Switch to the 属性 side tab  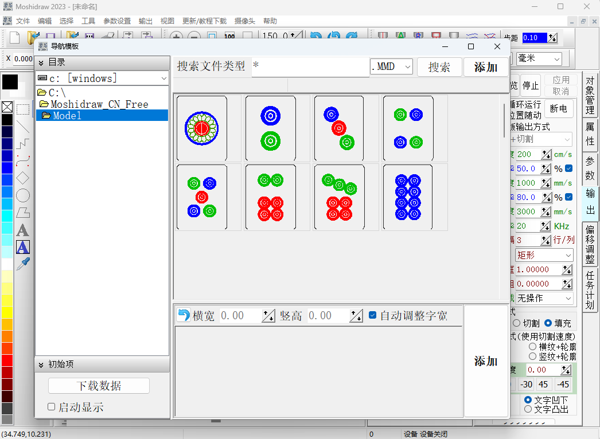(x=589, y=133)
